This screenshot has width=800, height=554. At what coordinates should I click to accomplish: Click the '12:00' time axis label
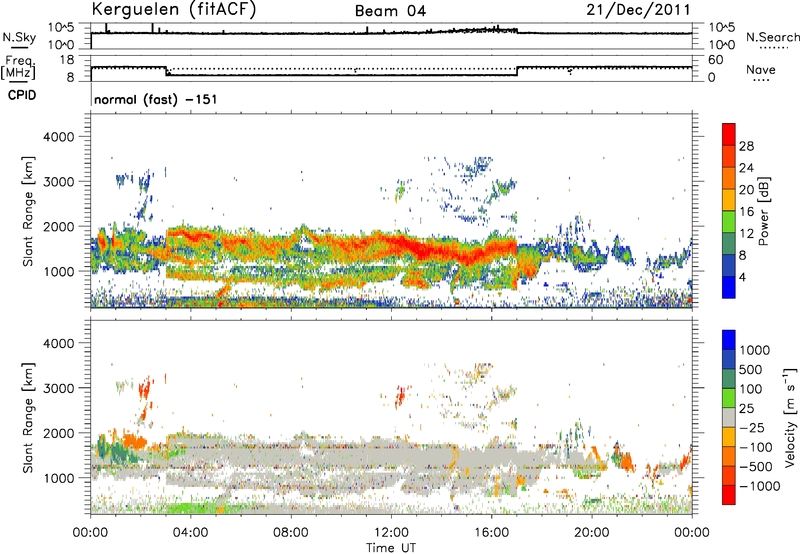(391, 533)
